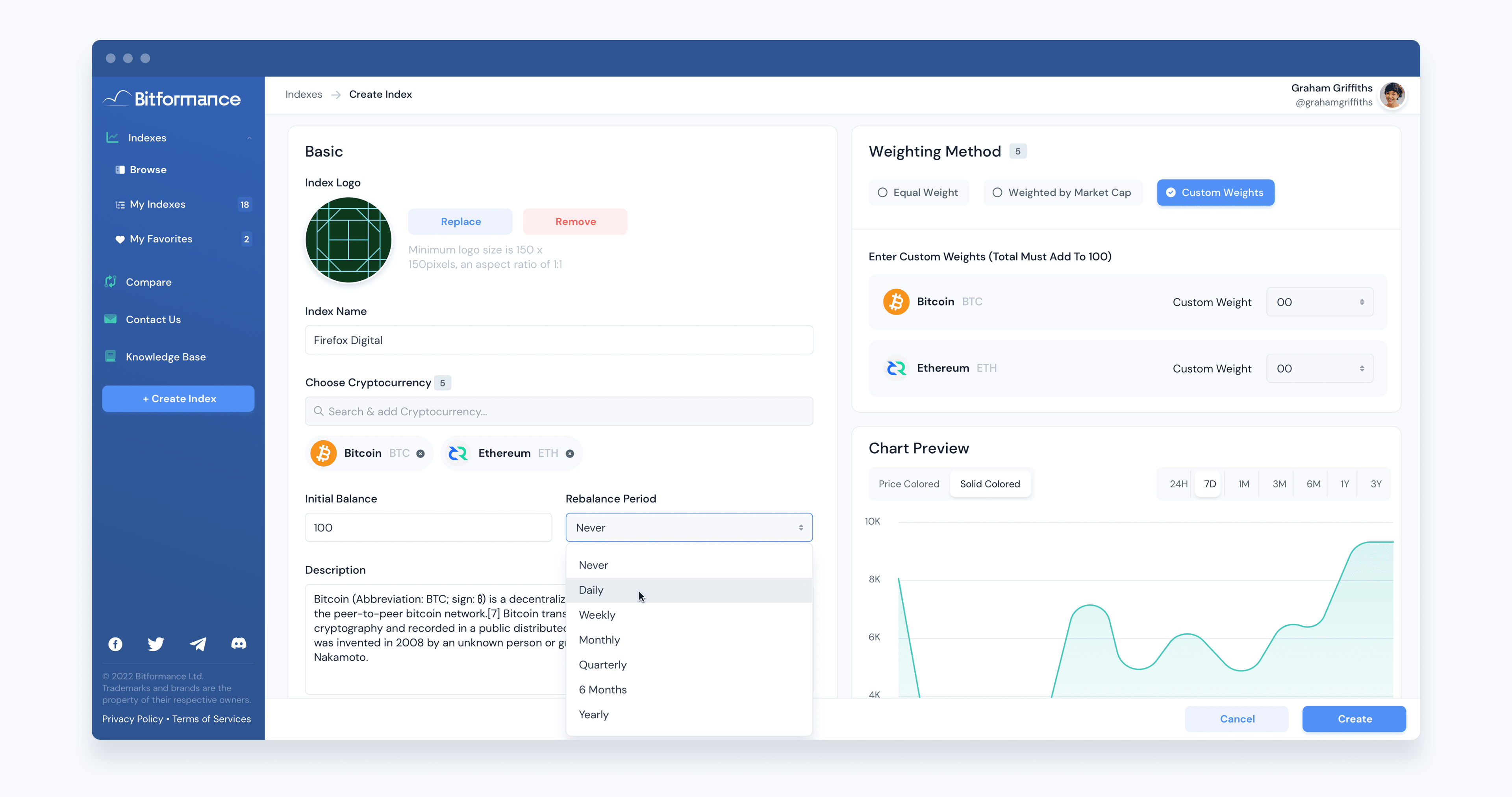Viewport: 1512px width, 797px height.
Task: Focus the Index Name field
Action: pos(559,340)
